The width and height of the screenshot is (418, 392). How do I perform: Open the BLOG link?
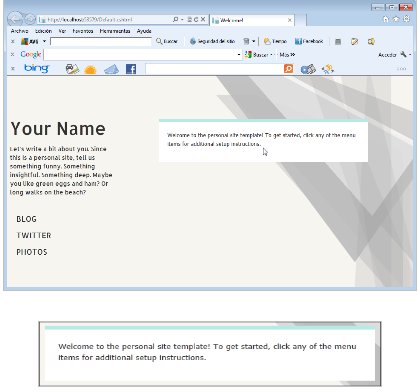point(26,219)
